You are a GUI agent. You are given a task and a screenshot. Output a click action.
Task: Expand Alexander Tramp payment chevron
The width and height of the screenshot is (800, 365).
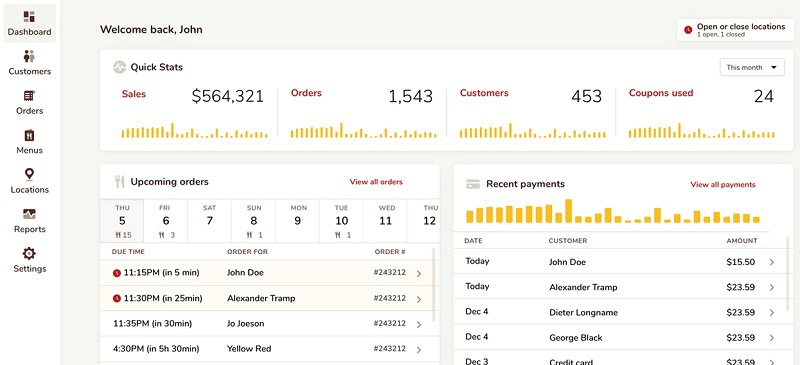pos(771,287)
